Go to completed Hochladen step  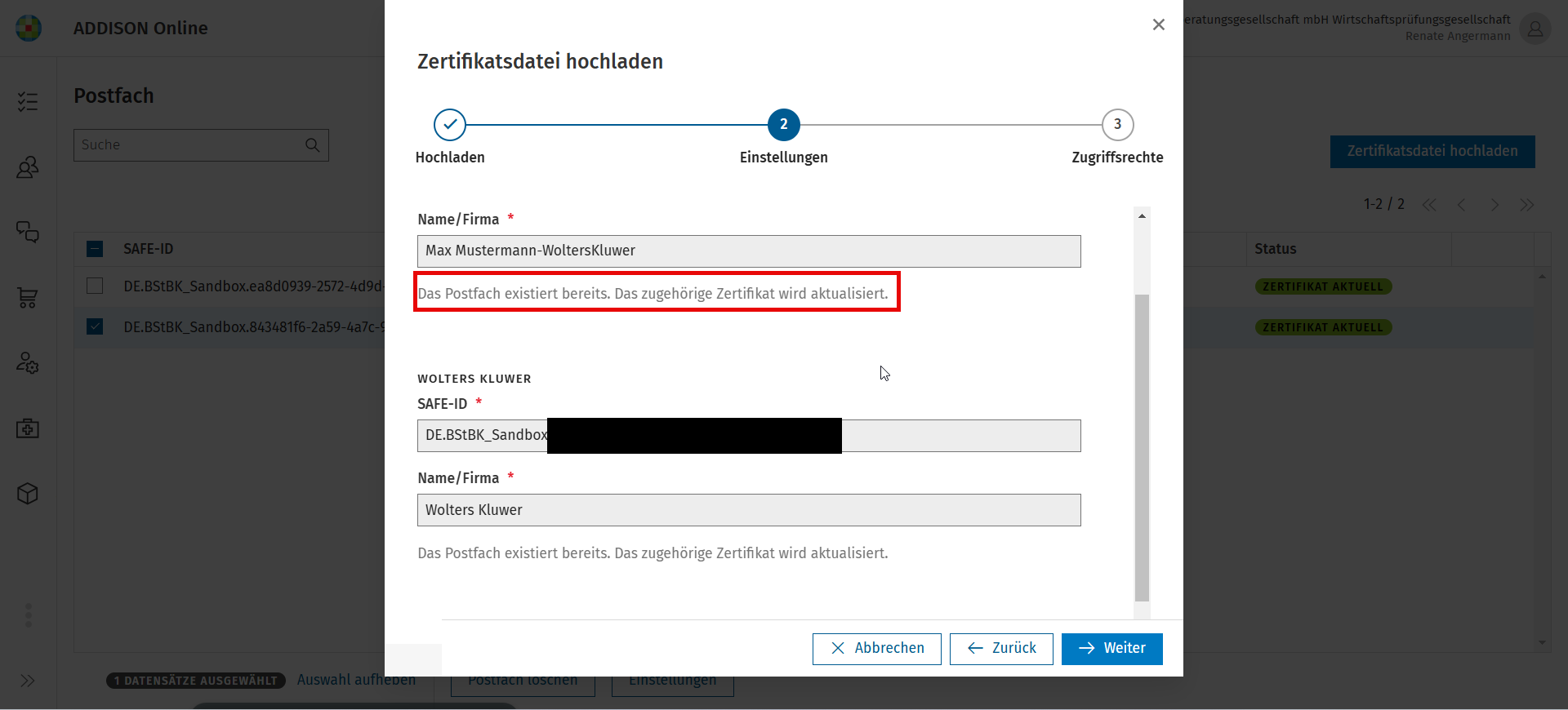[450, 125]
